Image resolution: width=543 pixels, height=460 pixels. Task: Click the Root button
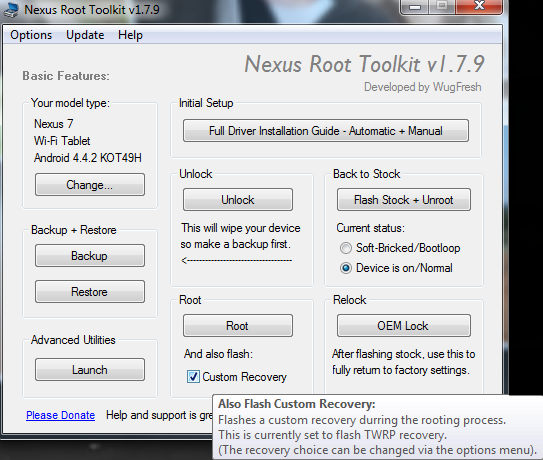[238, 326]
